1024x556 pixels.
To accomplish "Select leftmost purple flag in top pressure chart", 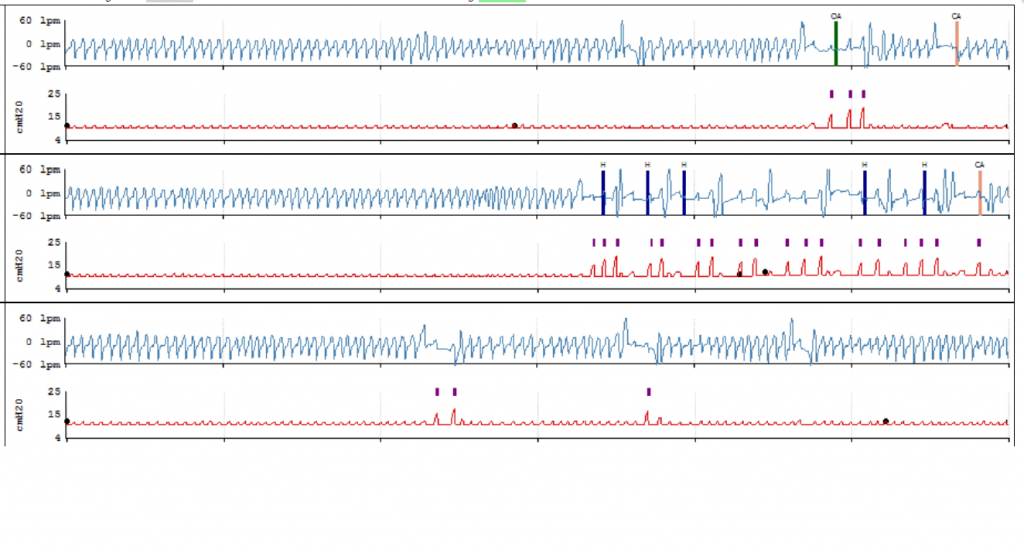I will point(831,94).
